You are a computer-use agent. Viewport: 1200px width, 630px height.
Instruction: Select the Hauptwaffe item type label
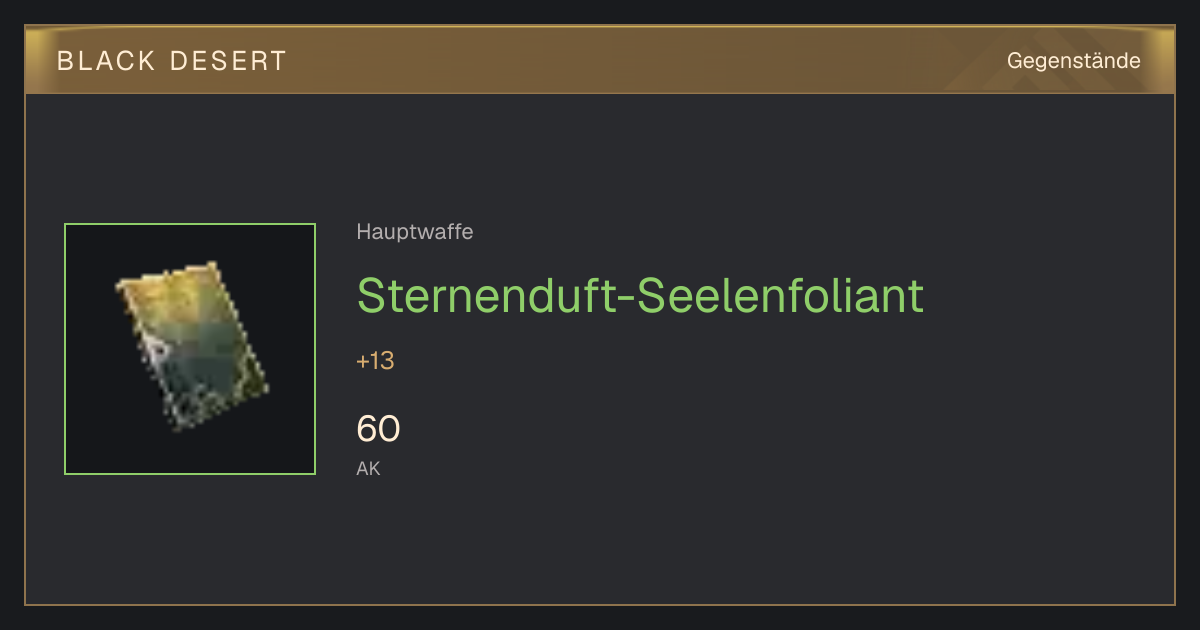414,232
